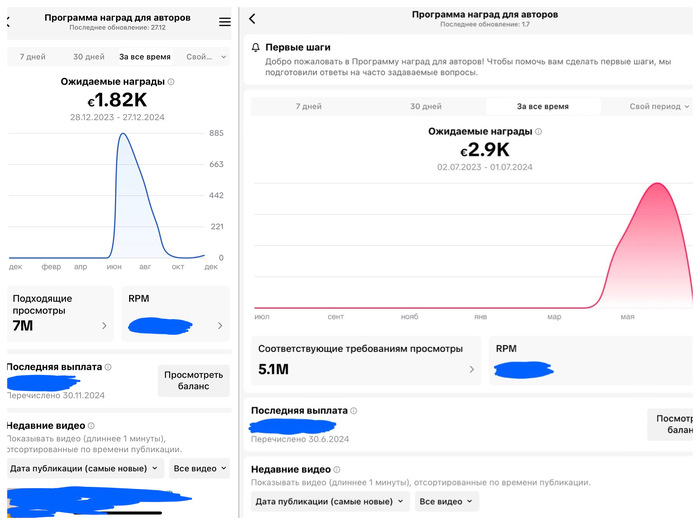This screenshot has height=525, width=700.
Task: Open the hamburger menu in left panel
Action: (x=225, y=21)
